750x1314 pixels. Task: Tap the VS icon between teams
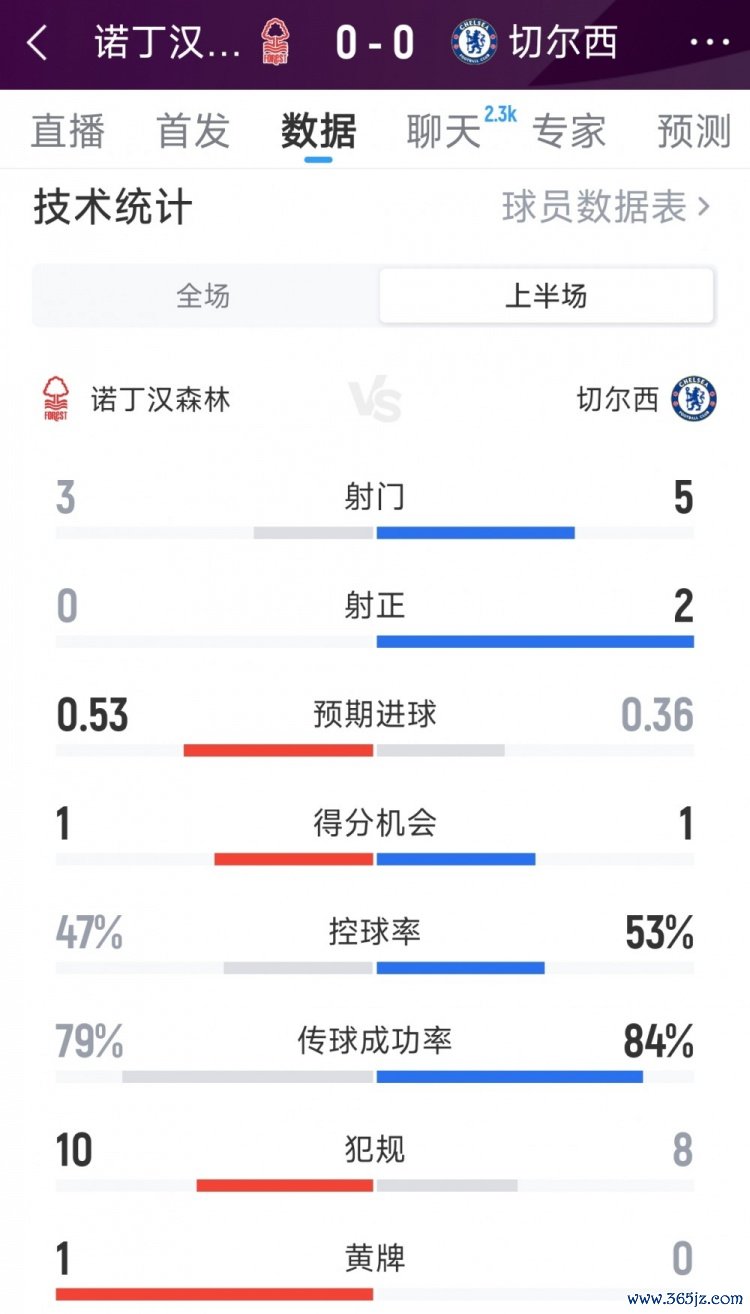click(x=375, y=401)
